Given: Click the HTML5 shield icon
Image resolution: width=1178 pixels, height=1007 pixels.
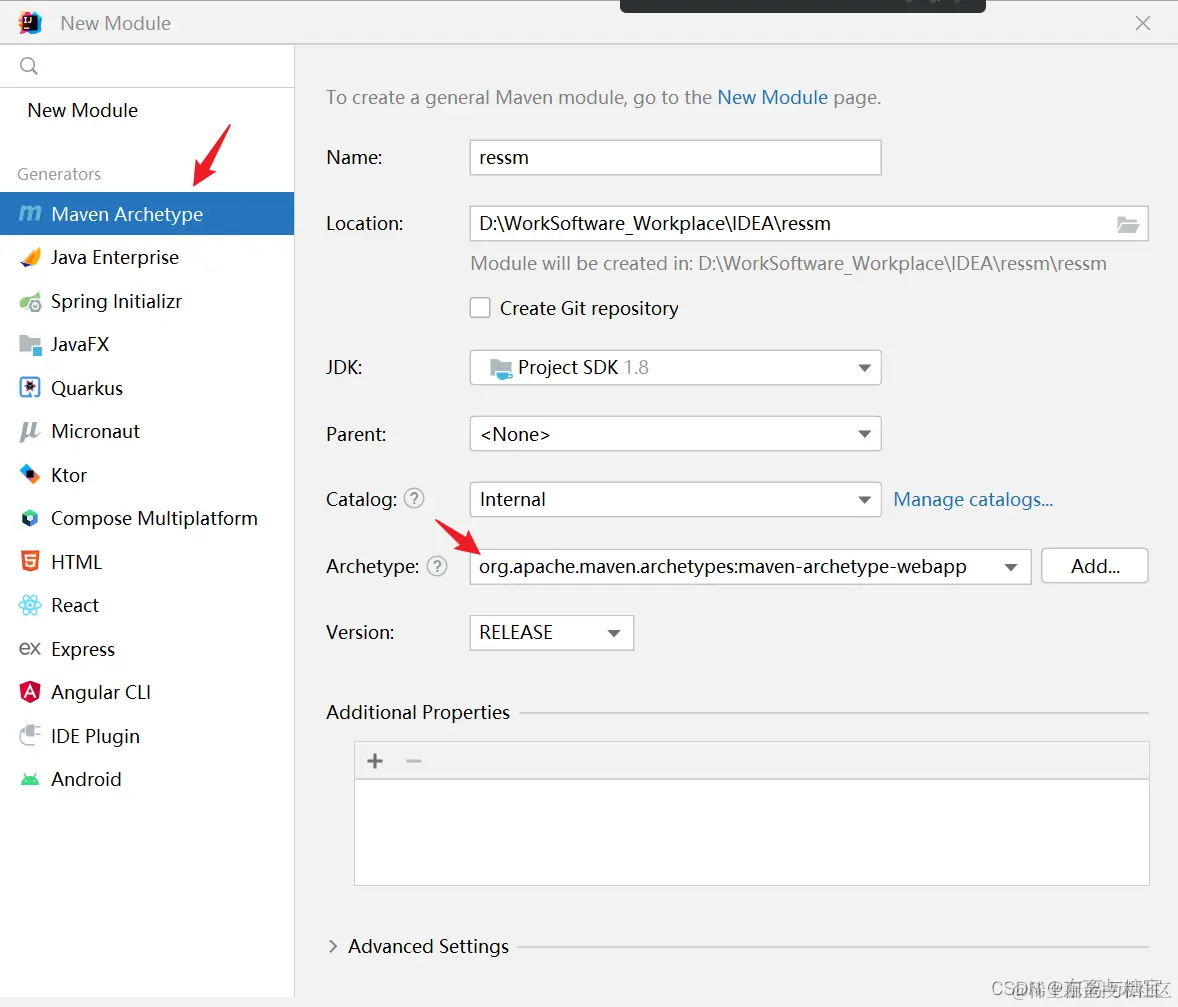Looking at the screenshot, I should pos(29,561).
